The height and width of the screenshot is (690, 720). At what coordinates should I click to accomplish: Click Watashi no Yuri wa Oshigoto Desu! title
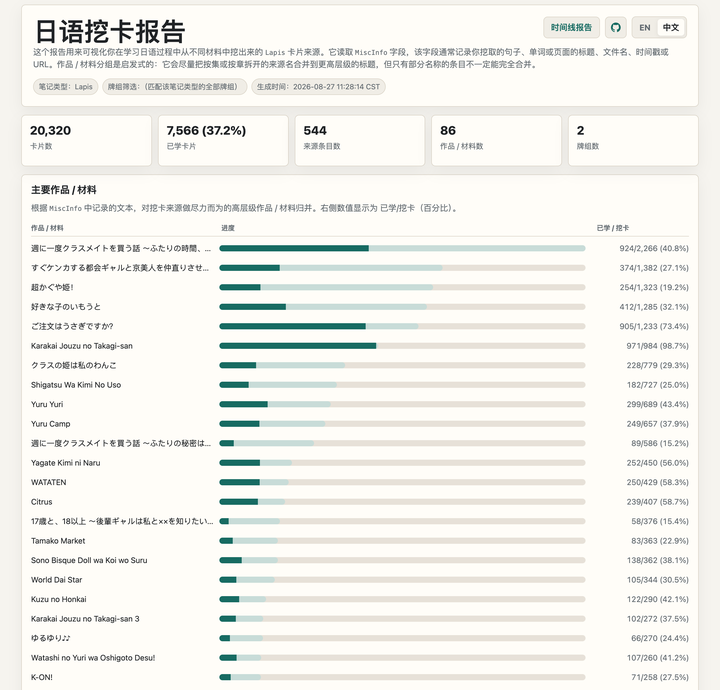(93, 658)
